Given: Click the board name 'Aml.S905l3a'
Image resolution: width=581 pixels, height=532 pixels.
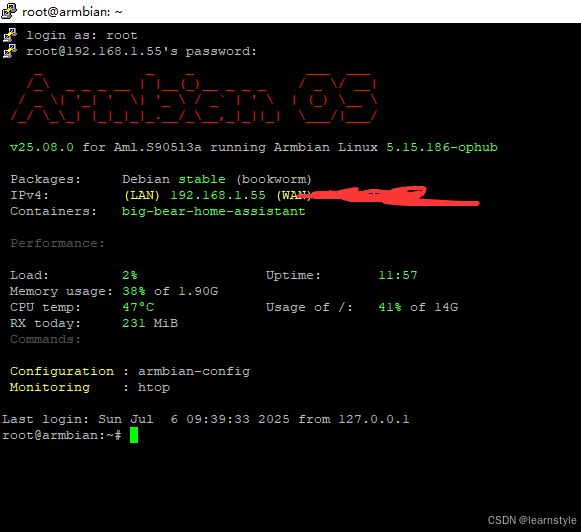Looking at the screenshot, I should click(x=157, y=147).
